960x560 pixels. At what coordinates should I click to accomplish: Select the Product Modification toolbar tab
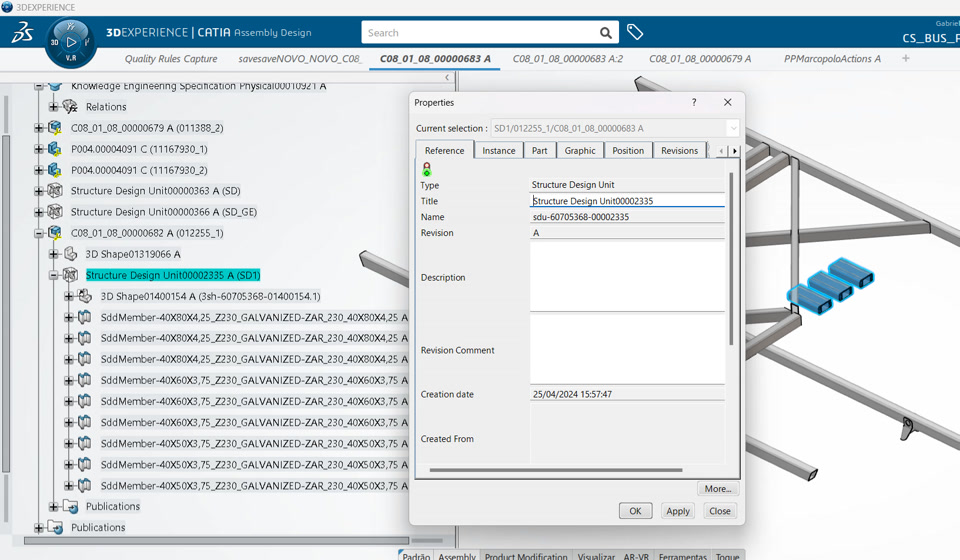(526, 556)
